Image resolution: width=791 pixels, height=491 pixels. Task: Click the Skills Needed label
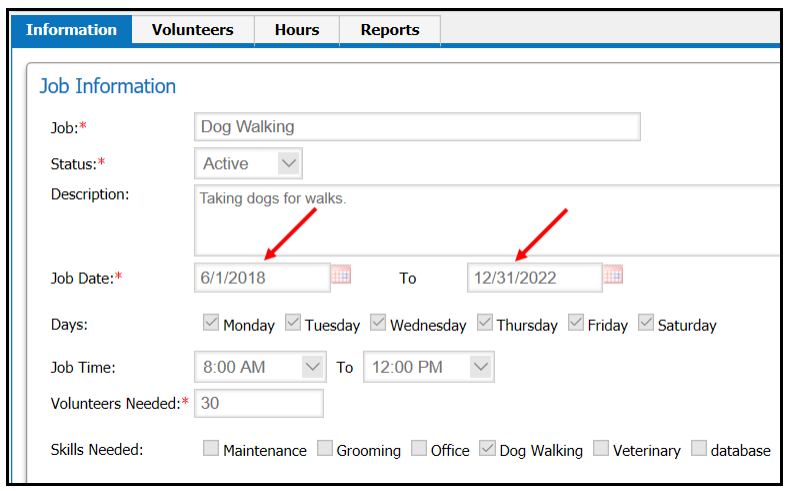pyautogui.click(x=97, y=450)
